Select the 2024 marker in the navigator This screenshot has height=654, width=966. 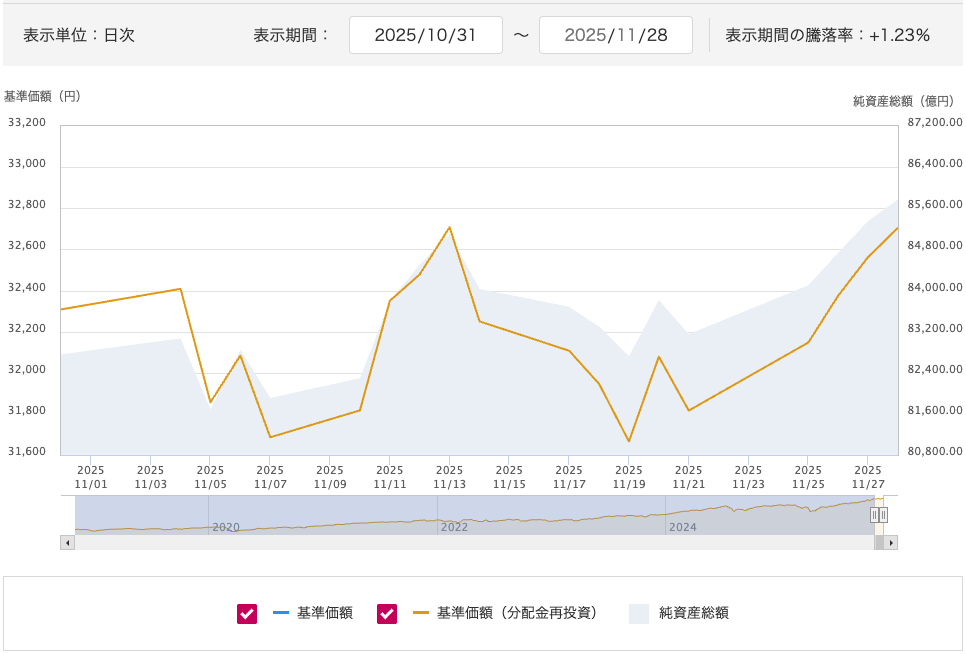click(x=682, y=526)
